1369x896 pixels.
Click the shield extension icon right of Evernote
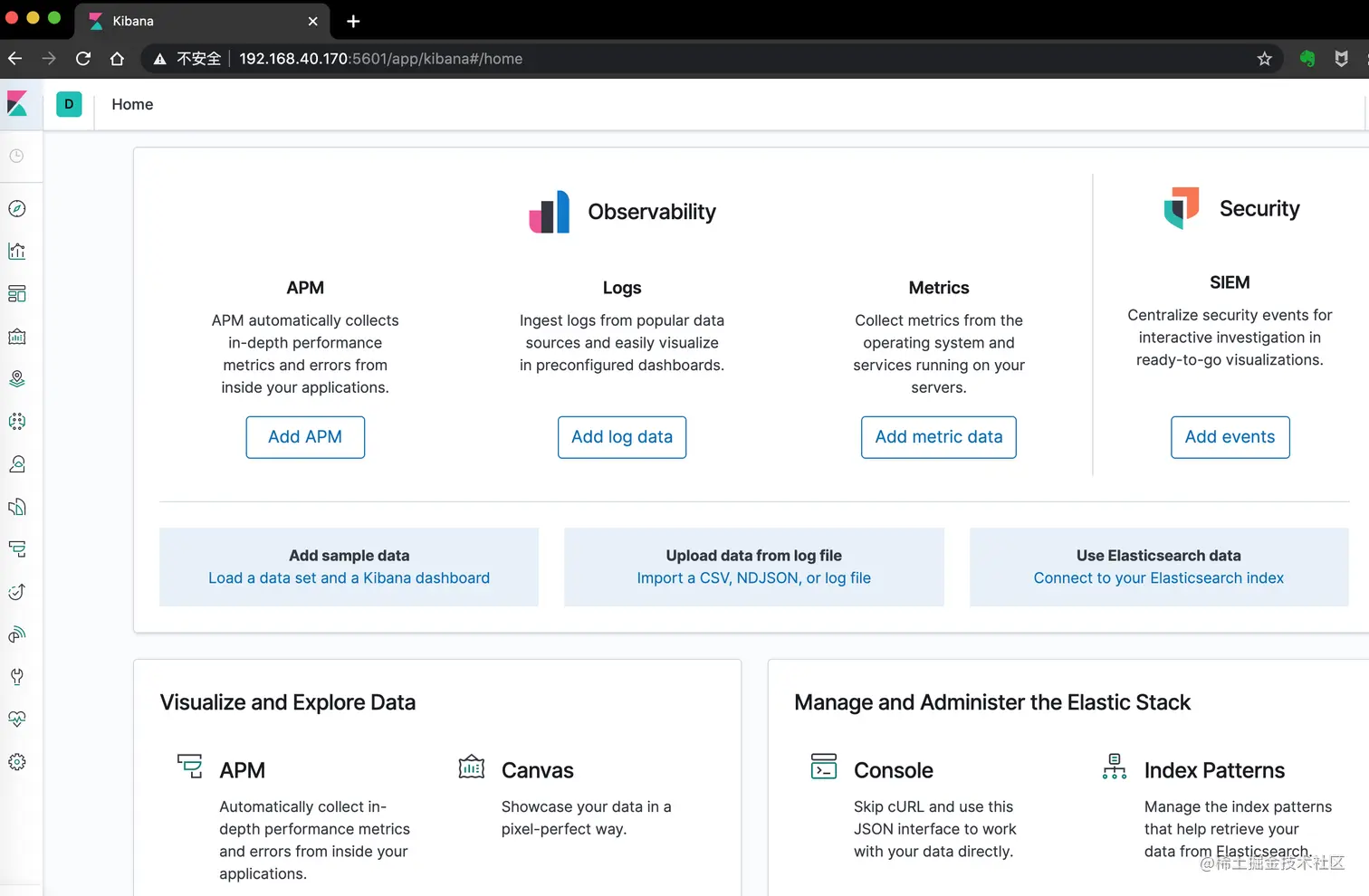click(1342, 59)
